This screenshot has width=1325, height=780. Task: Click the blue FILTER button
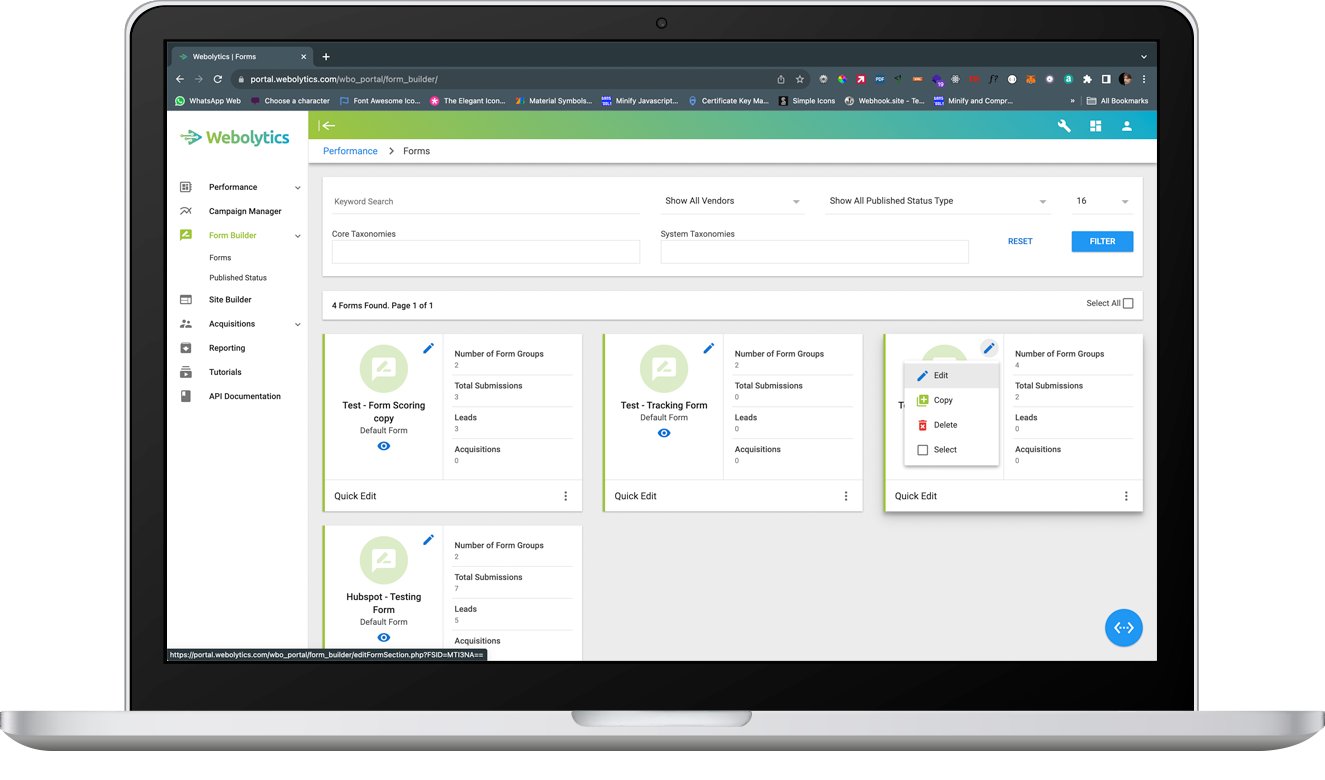point(1102,241)
